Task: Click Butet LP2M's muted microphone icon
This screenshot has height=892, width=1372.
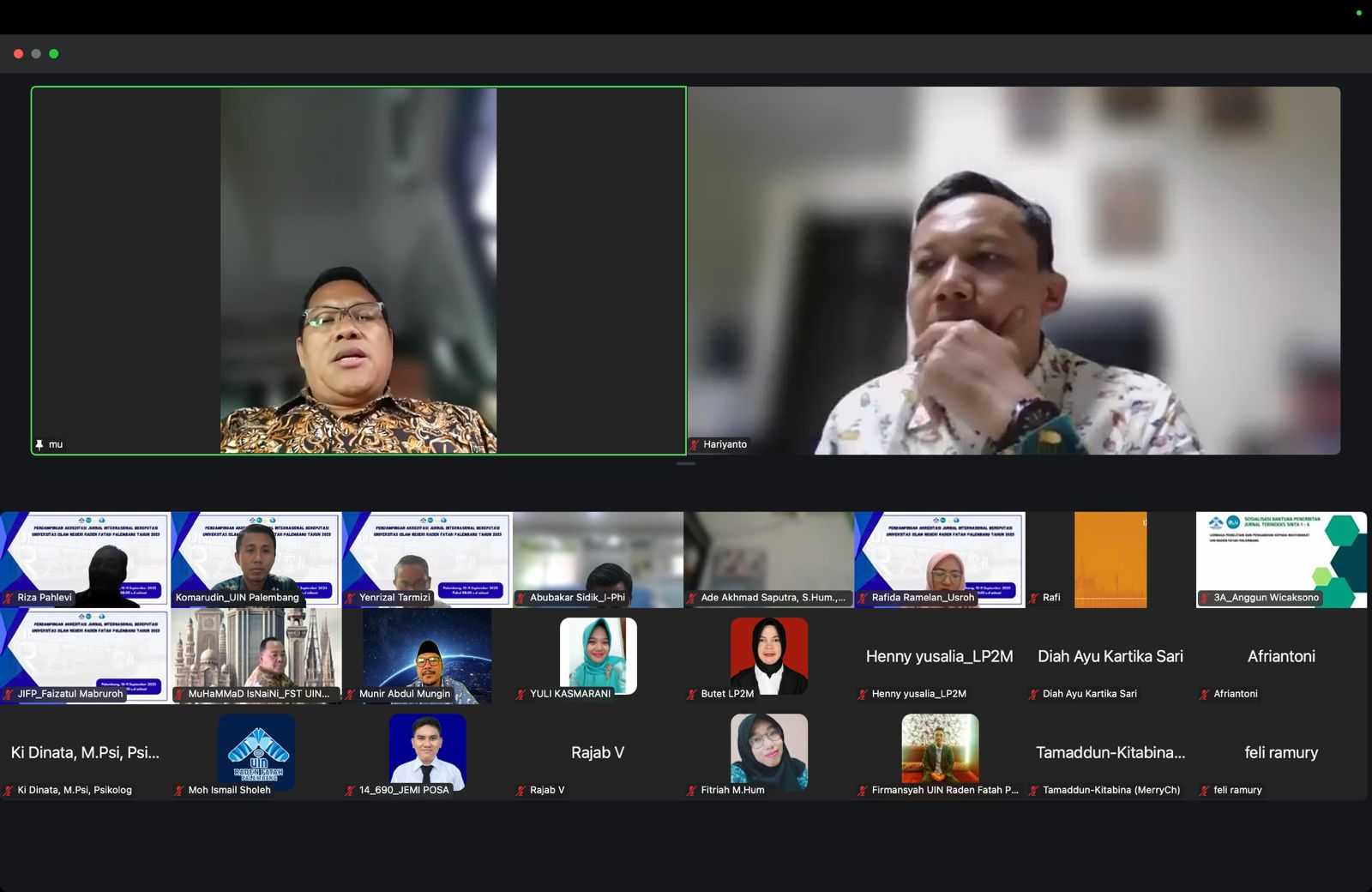Action: (x=692, y=694)
